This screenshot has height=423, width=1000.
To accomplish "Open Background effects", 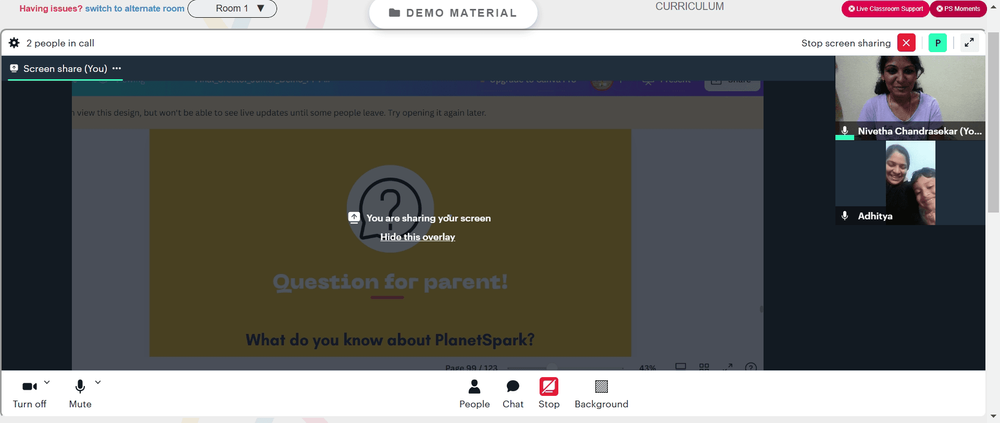I will click(601, 394).
